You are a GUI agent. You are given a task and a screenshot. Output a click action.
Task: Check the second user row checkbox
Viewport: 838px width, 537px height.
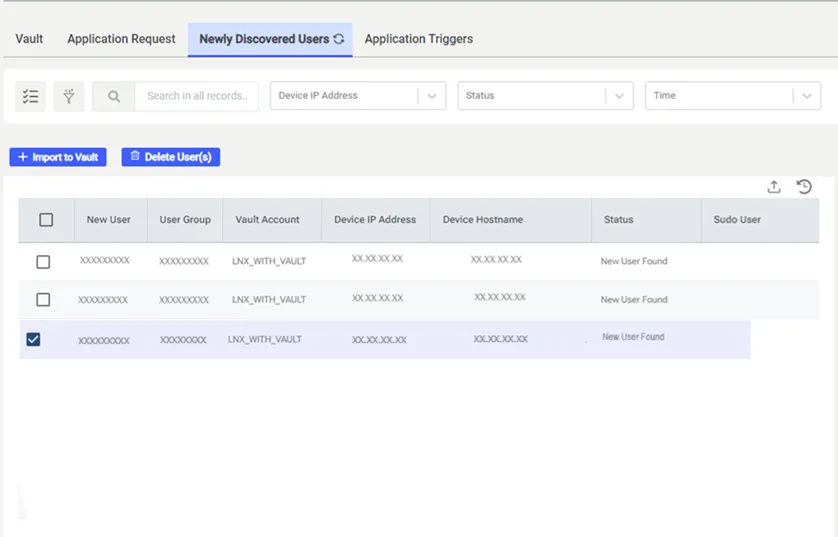tap(43, 300)
